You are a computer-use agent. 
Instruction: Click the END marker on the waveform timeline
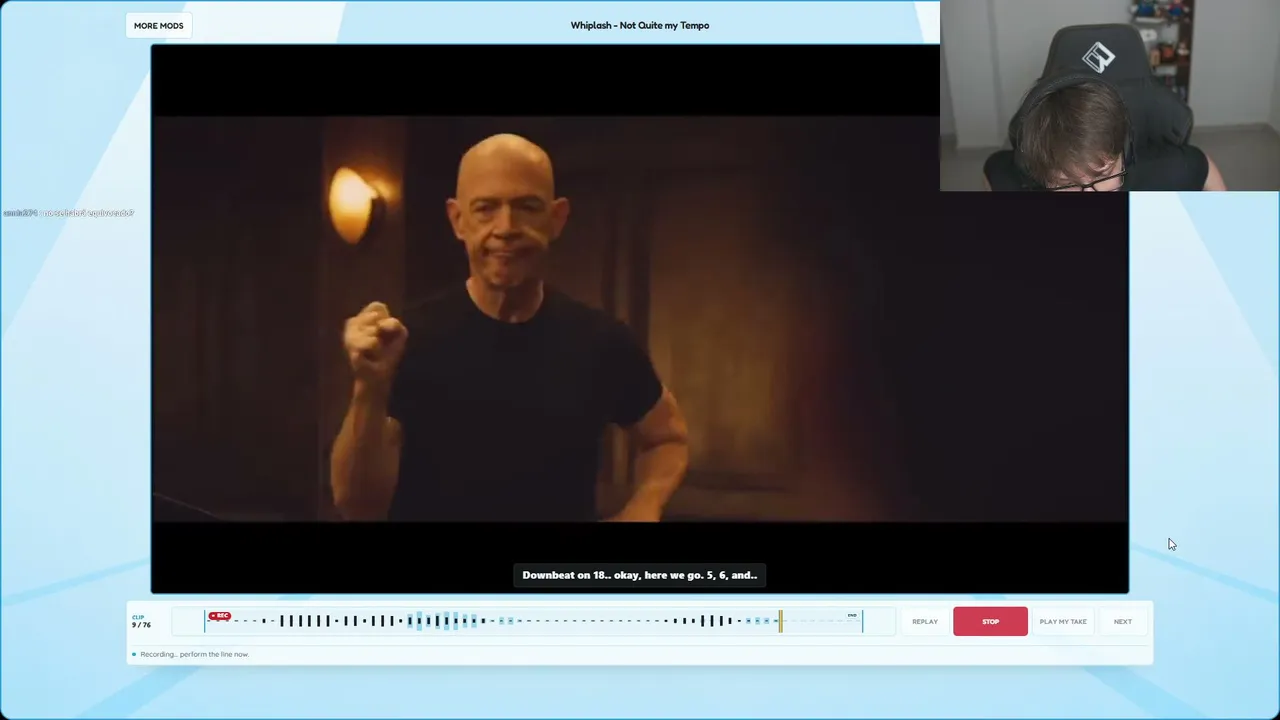[852, 615]
